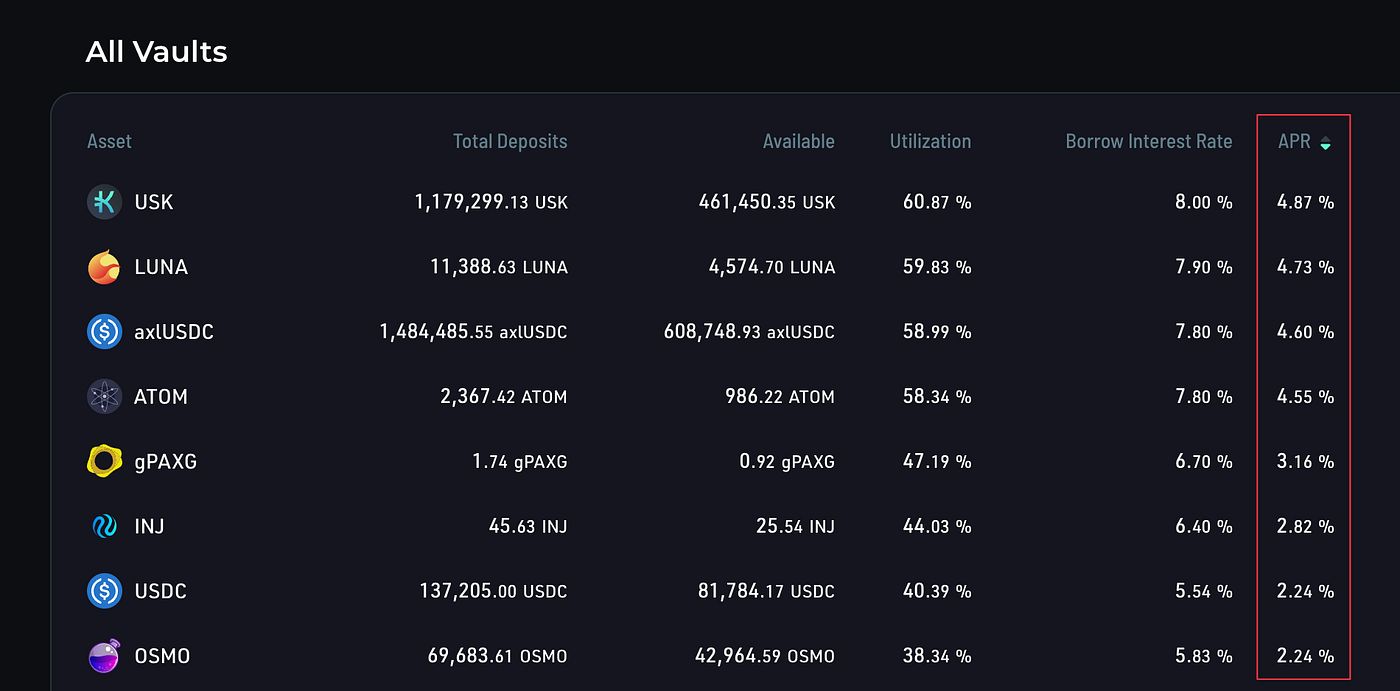Image resolution: width=1400 pixels, height=691 pixels.
Task: Click the 5.83 % borrow rate
Action: pyautogui.click(x=1204, y=656)
